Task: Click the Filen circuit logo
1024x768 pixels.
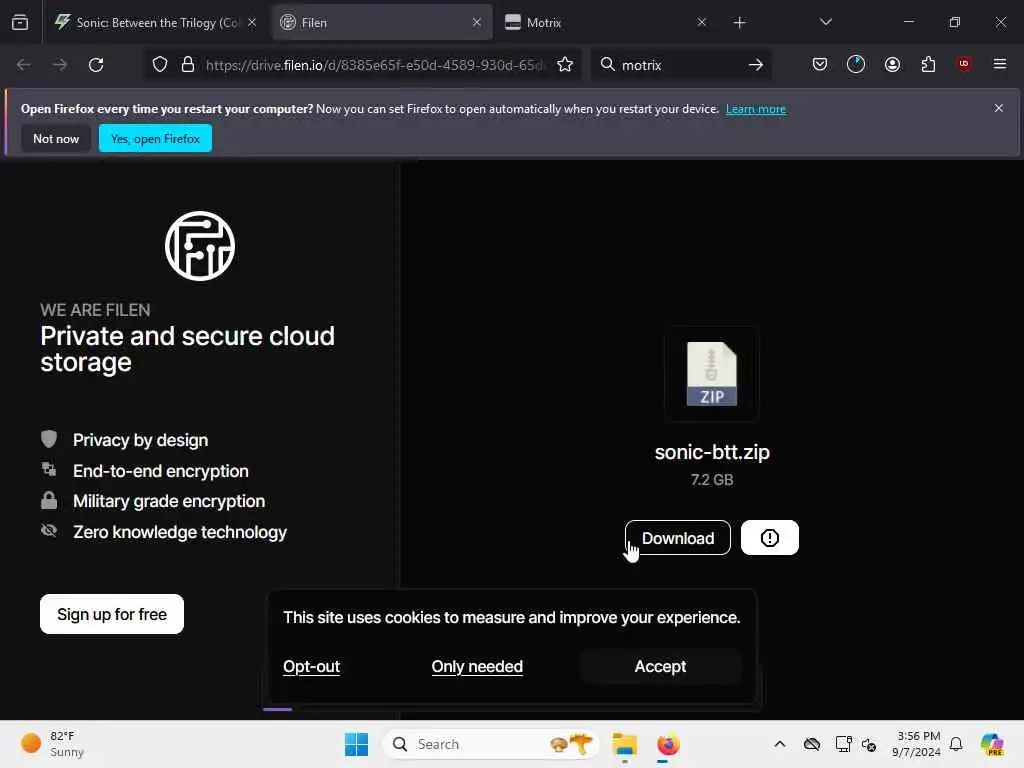Action: (x=200, y=246)
